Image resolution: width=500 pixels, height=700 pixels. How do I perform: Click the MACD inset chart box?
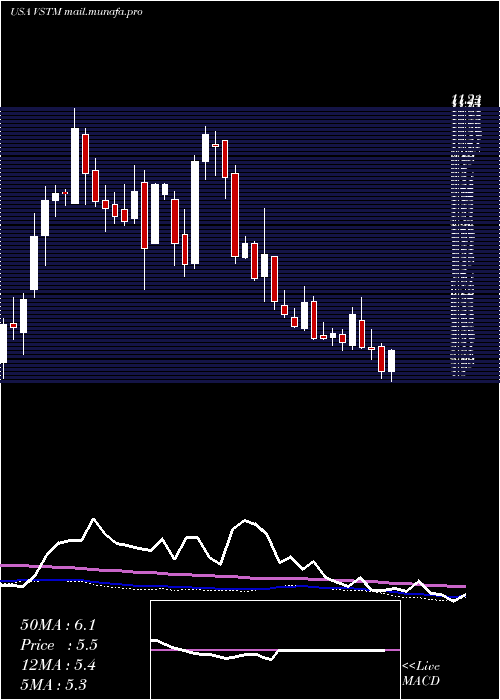(275, 650)
